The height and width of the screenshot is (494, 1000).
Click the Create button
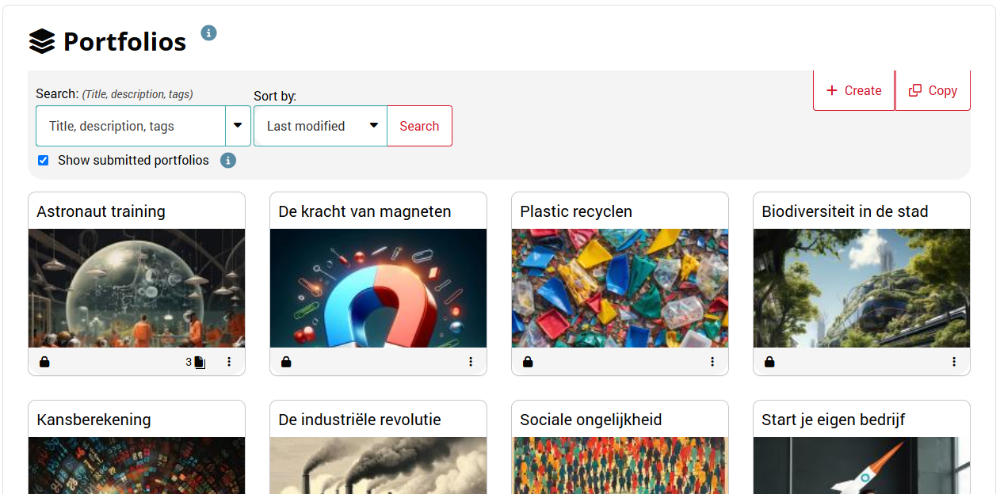[x=854, y=91]
